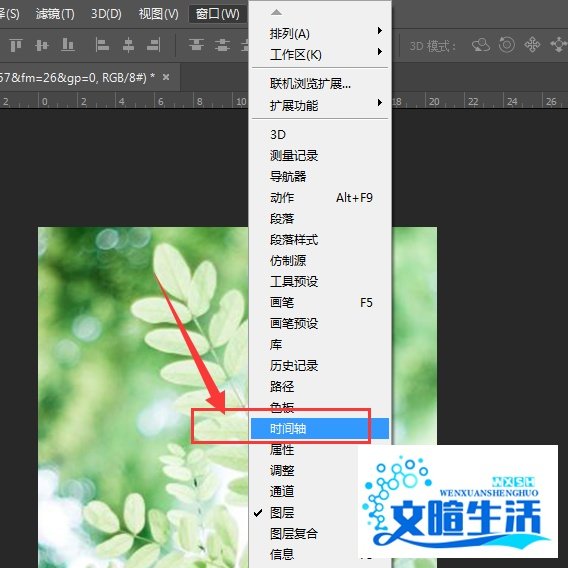The height and width of the screenshot is (568, 568).
Task: Select the 3D rotate object icon
Action: pyautogui.click(x=481, y=45)
